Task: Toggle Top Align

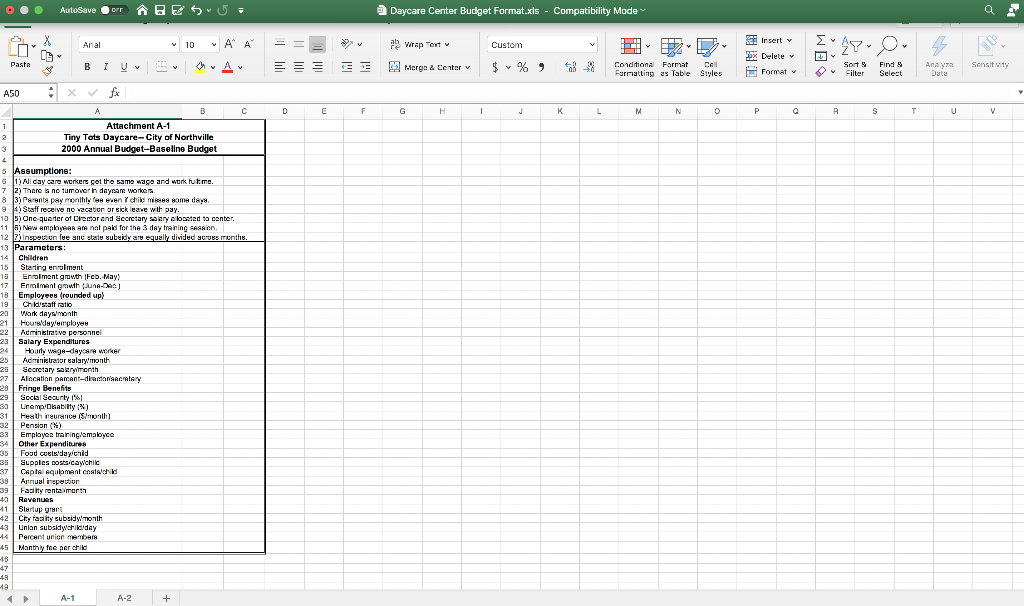Action: tap(280, 44)
